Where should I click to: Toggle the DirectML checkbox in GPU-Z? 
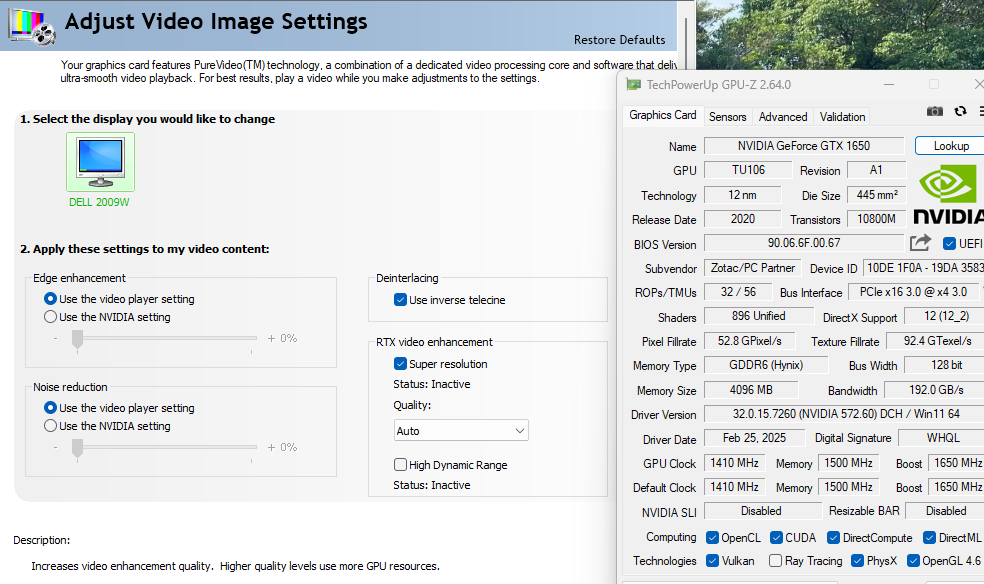pyautogui.click(x=929, y=538)
